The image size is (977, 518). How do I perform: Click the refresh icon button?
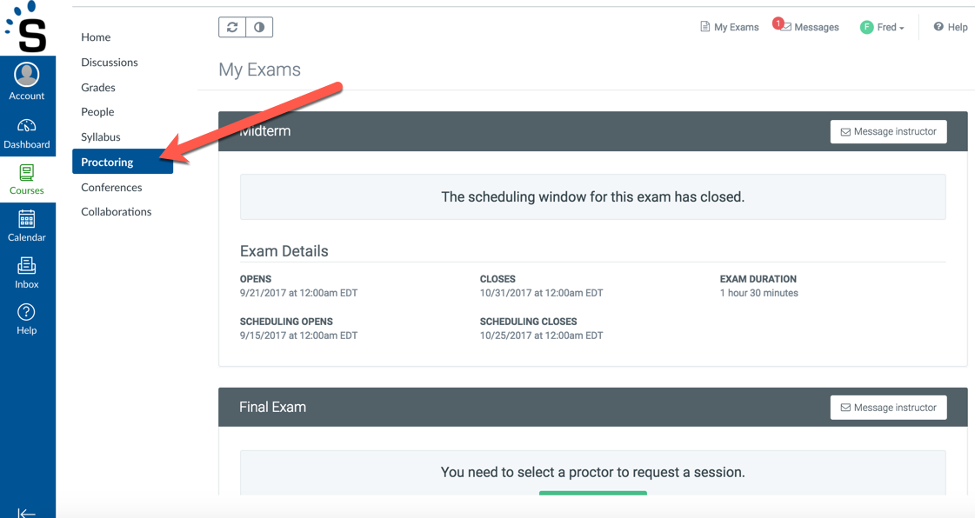click(232, 27)
